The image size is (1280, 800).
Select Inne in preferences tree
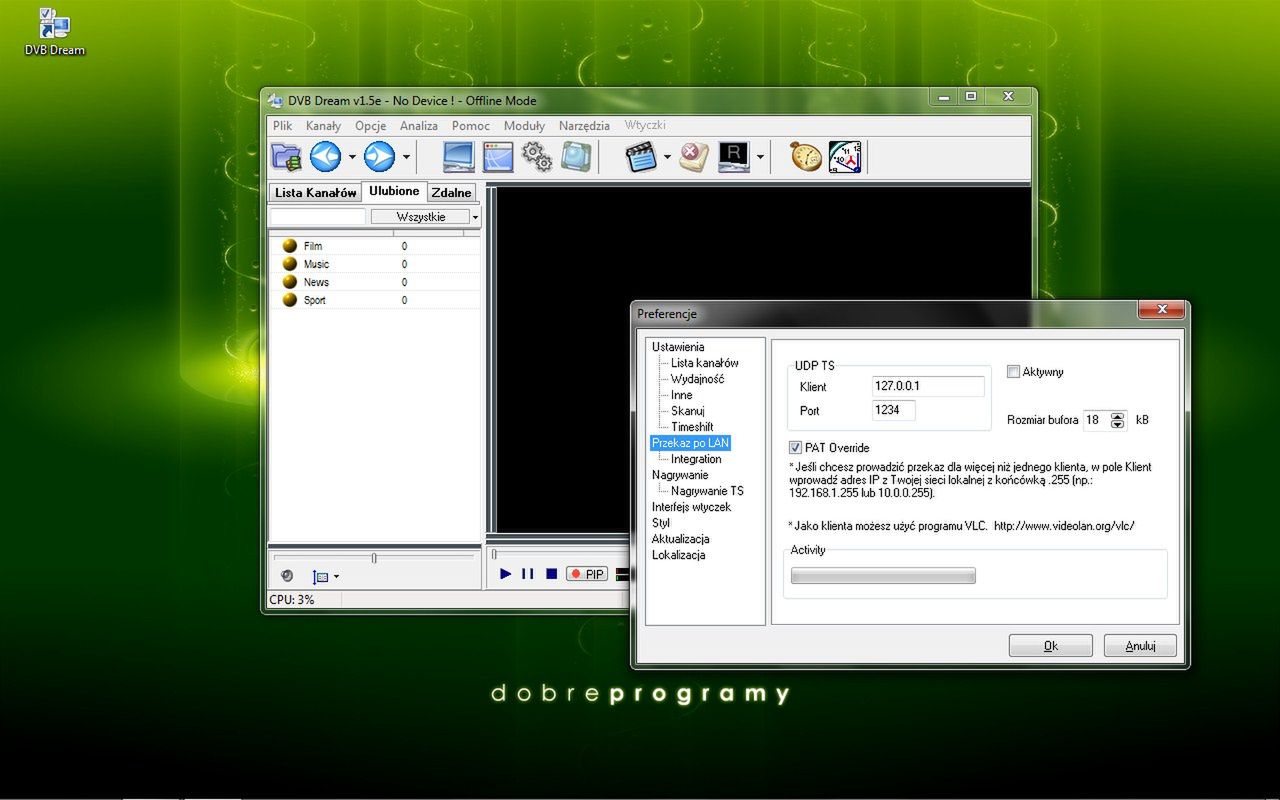(x=682, y=395)
